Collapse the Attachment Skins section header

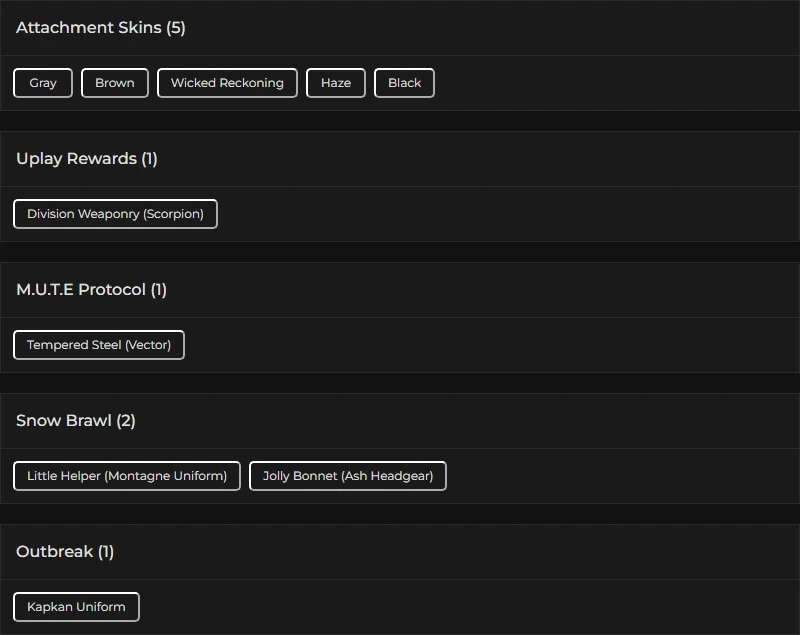[x=90, y=28]
